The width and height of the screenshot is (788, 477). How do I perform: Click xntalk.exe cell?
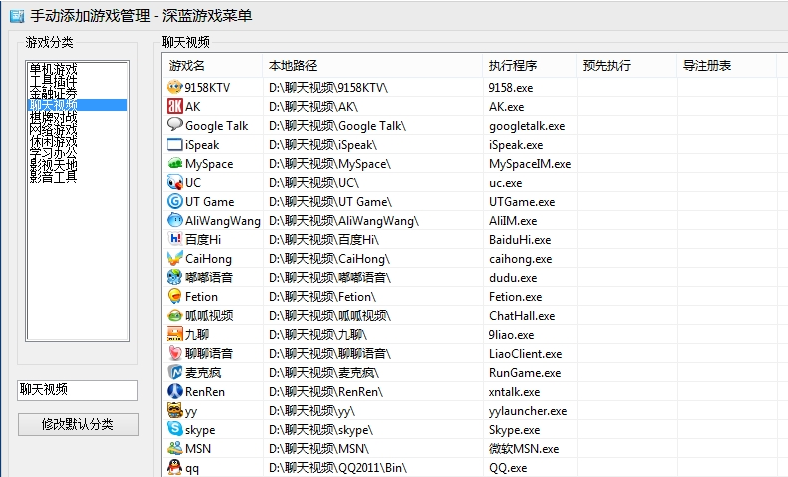pyautogui.click(x=515, y=392)
